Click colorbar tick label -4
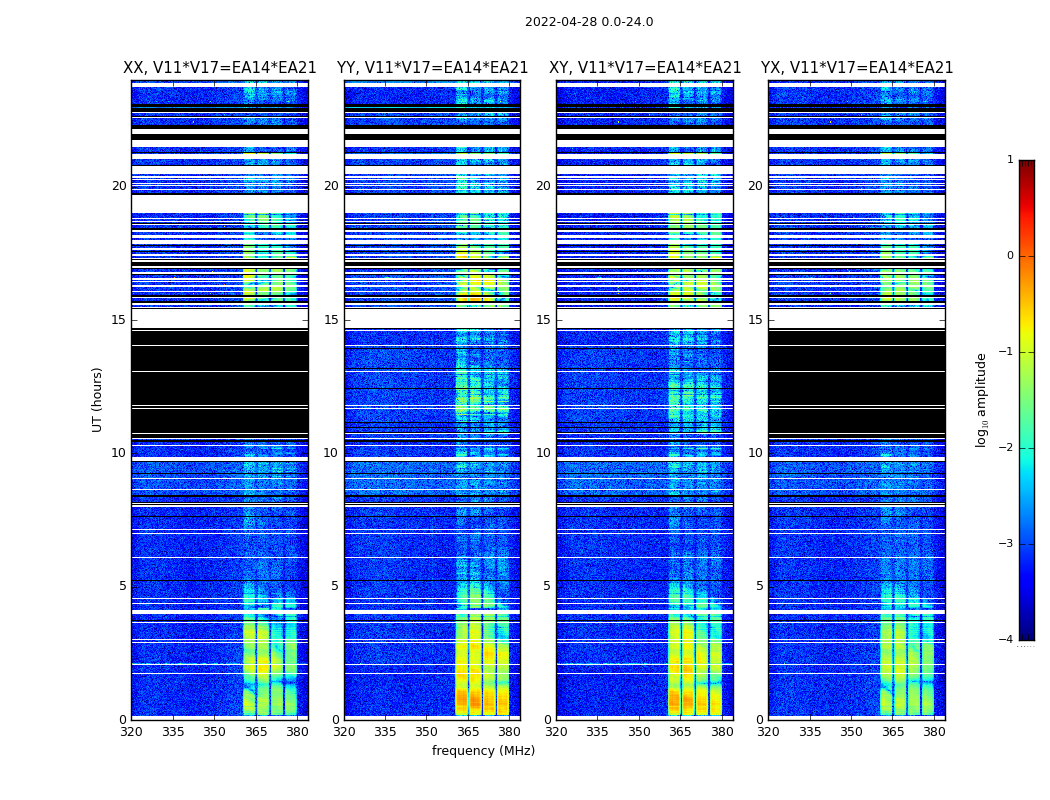Image resolution: width=1050 pixels, height=800 pixels. (x=1009, y=640)
